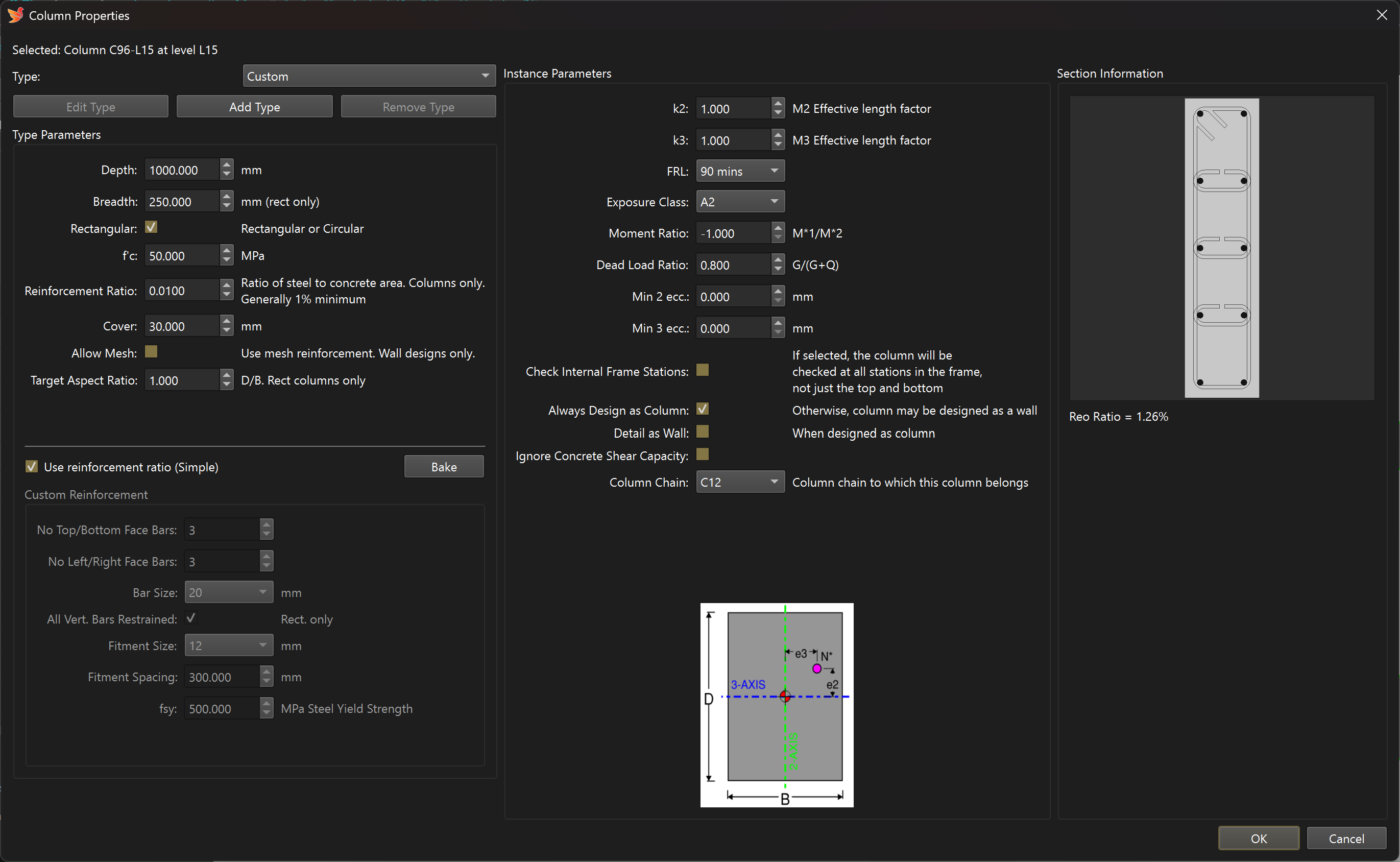Decrease Reinforcement Ratio with down arrow

(227, 296)
